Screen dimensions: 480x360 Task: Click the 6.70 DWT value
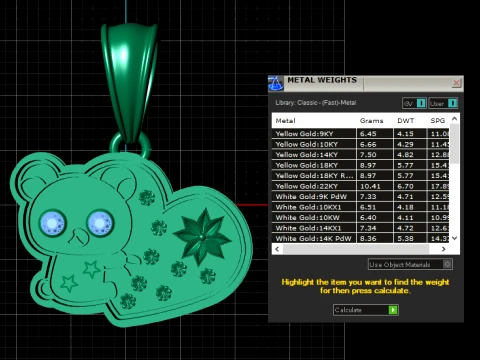(x=405, y=186)
